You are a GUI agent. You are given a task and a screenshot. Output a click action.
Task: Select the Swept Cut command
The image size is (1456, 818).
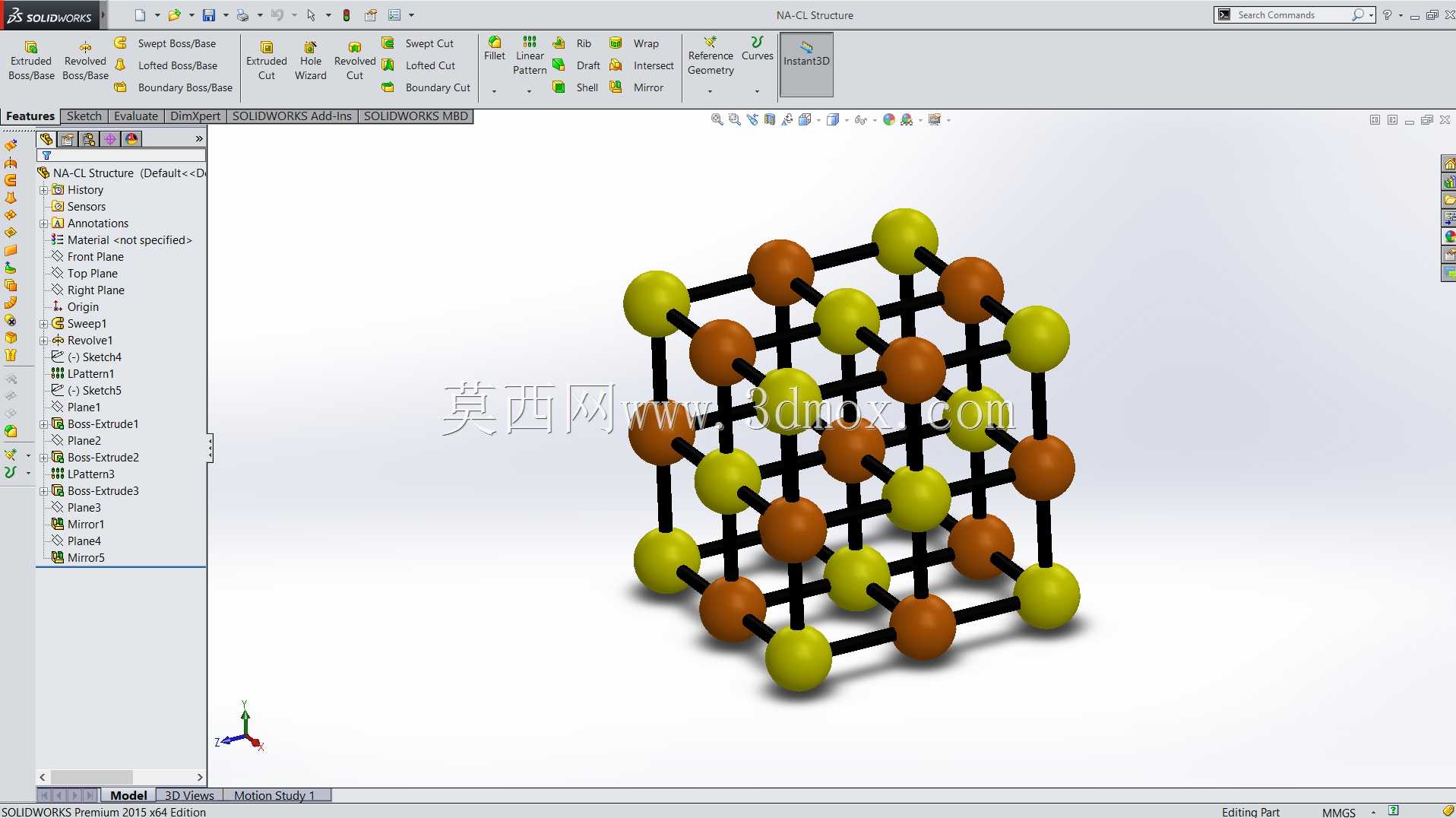(x=418, y=43)
